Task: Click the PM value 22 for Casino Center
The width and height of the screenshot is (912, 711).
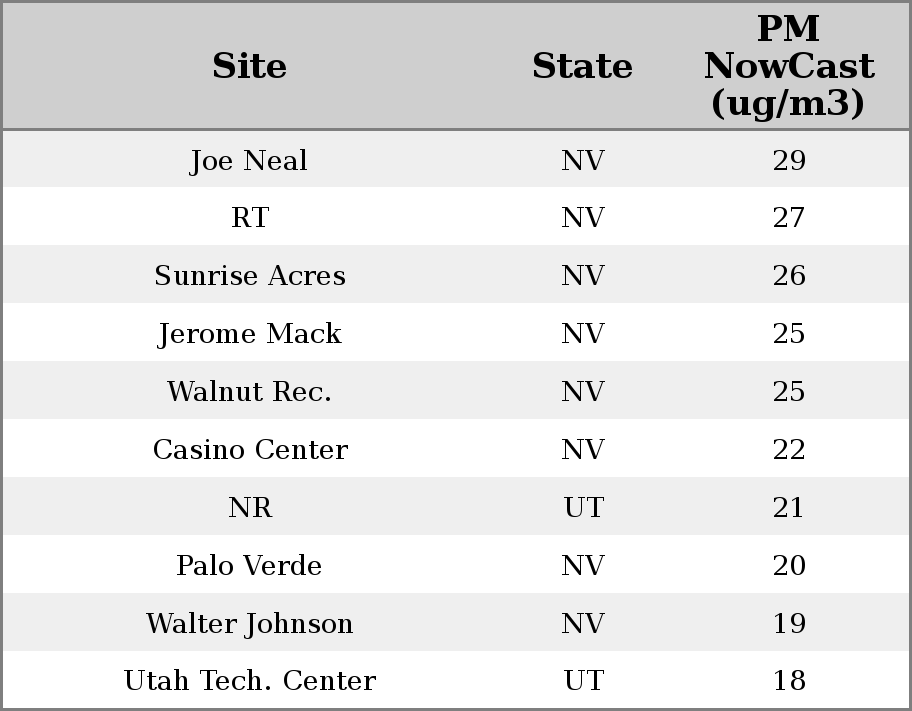Action: 788,450
